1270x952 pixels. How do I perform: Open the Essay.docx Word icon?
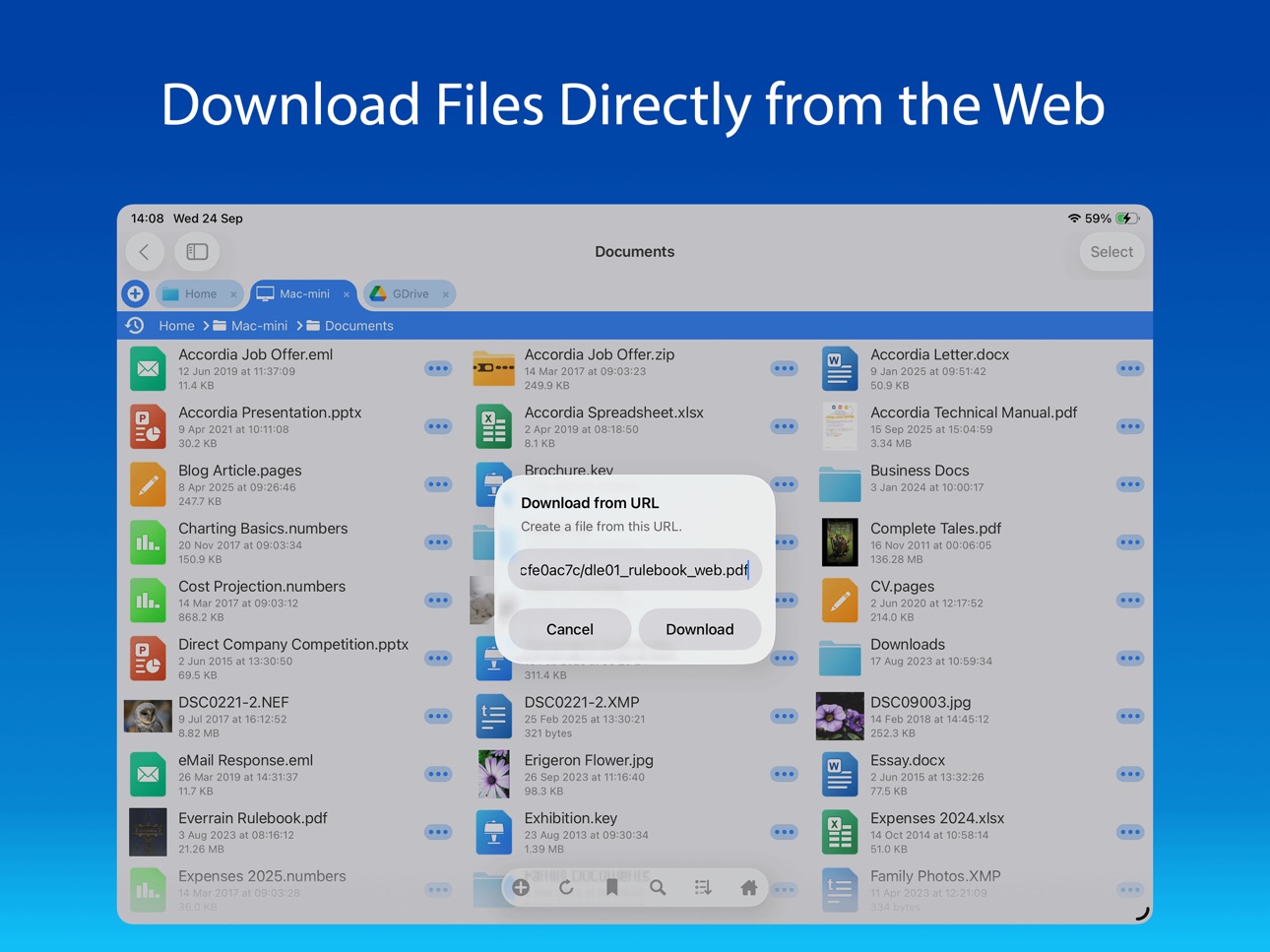(839, 775)
